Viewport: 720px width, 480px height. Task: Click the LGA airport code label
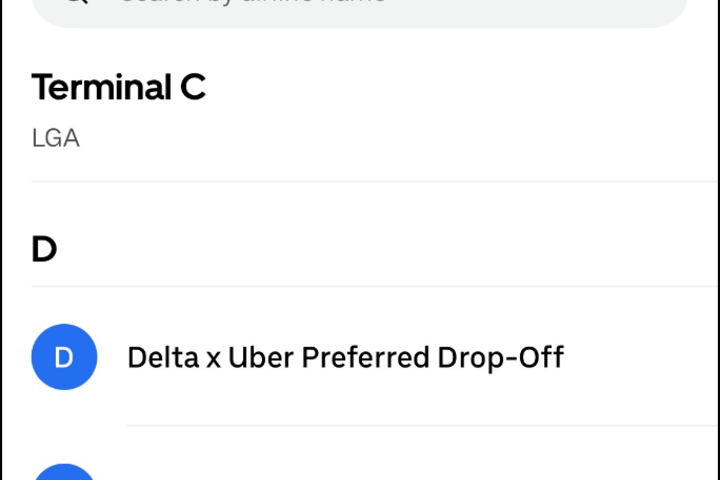[55, 138]
